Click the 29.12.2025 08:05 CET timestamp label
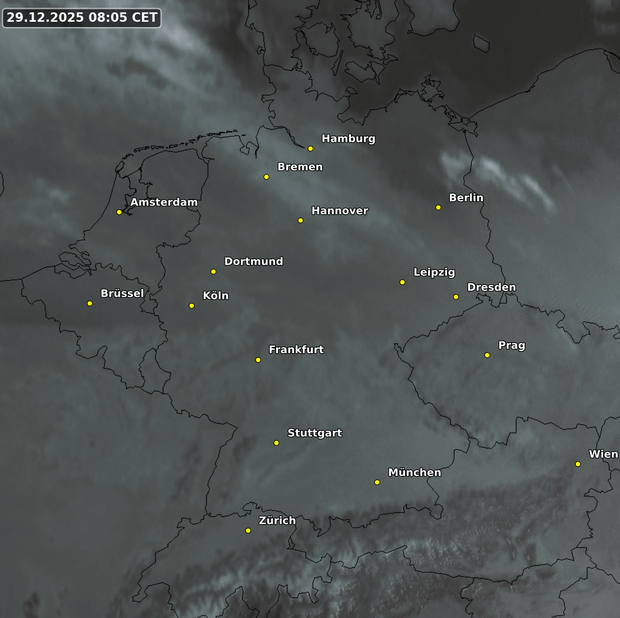The height and width of the screenshot is (618, 620). pyautogui.click(x=82, y=17)
